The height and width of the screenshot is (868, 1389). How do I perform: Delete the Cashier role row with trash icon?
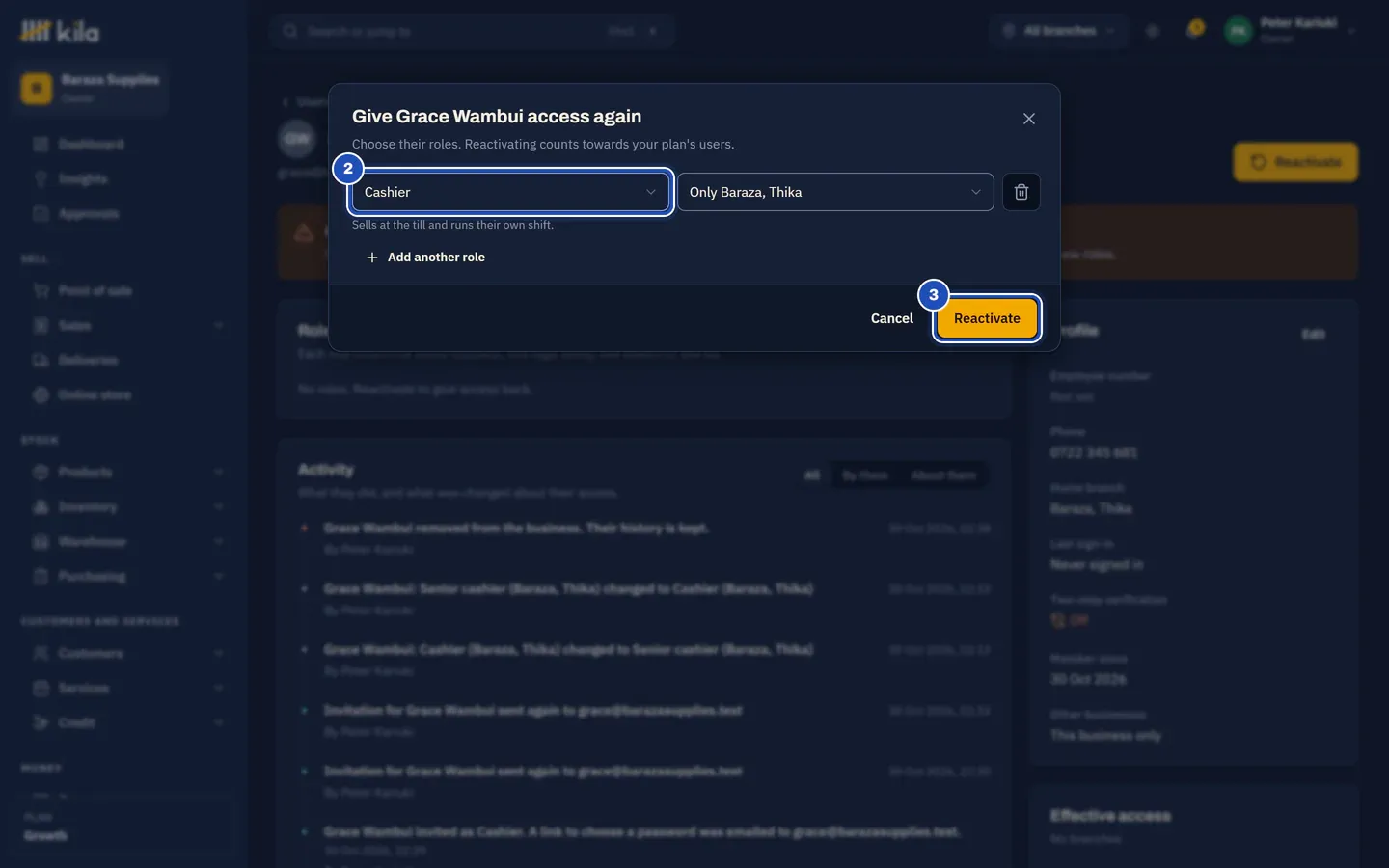pos(1021,192)
